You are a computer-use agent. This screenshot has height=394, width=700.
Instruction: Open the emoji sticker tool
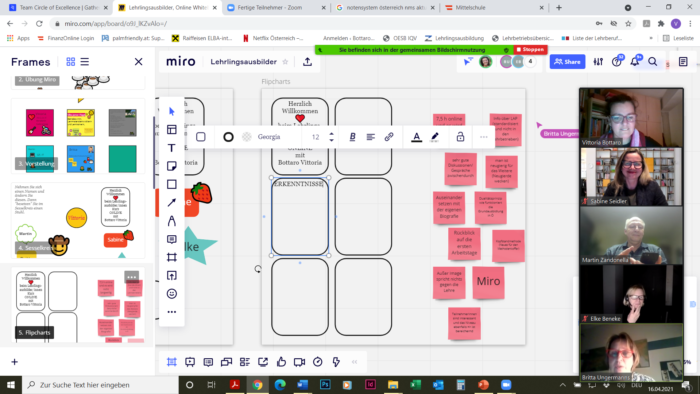point(171,294)
